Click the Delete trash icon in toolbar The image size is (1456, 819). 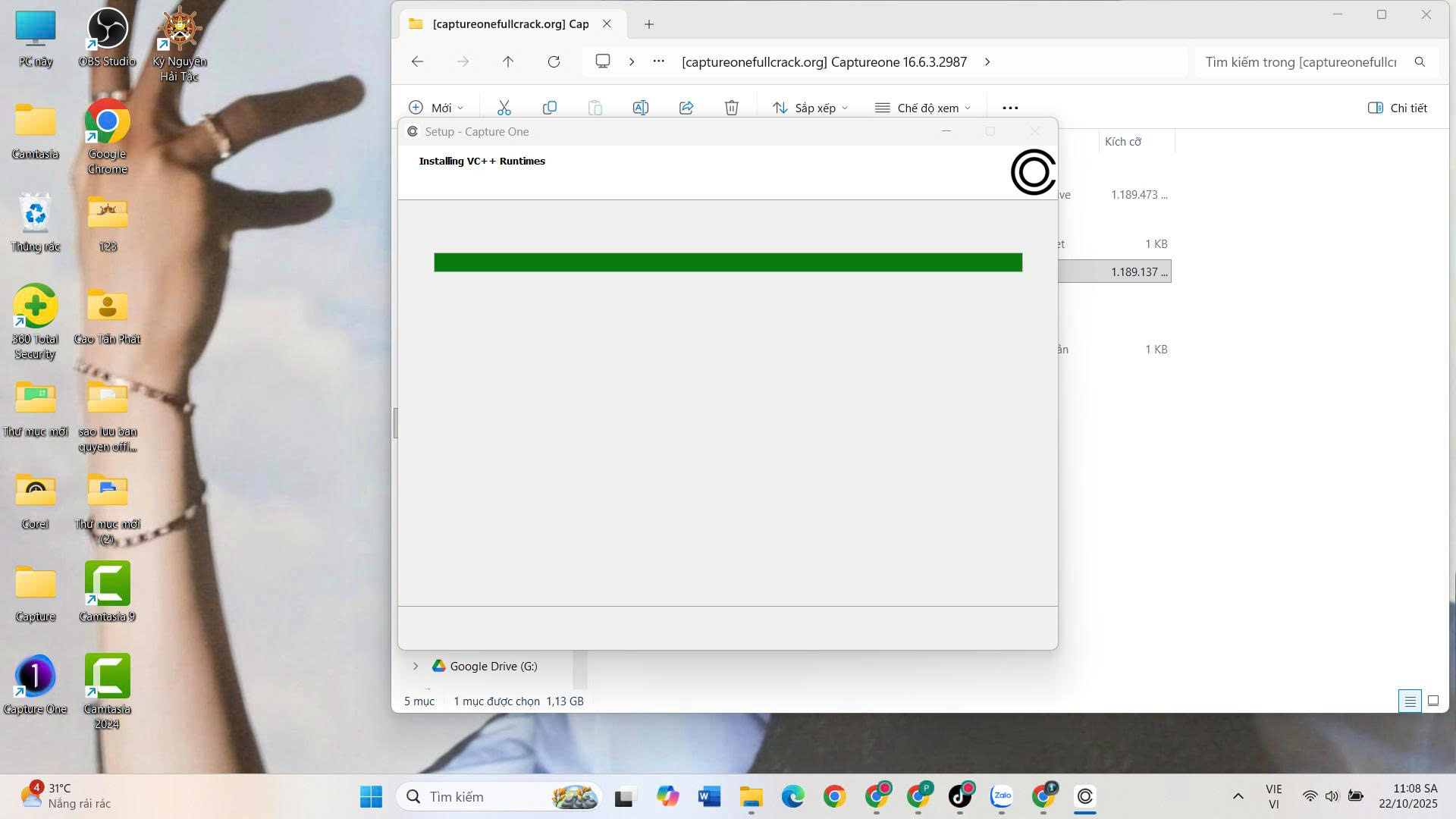(731, 108)
